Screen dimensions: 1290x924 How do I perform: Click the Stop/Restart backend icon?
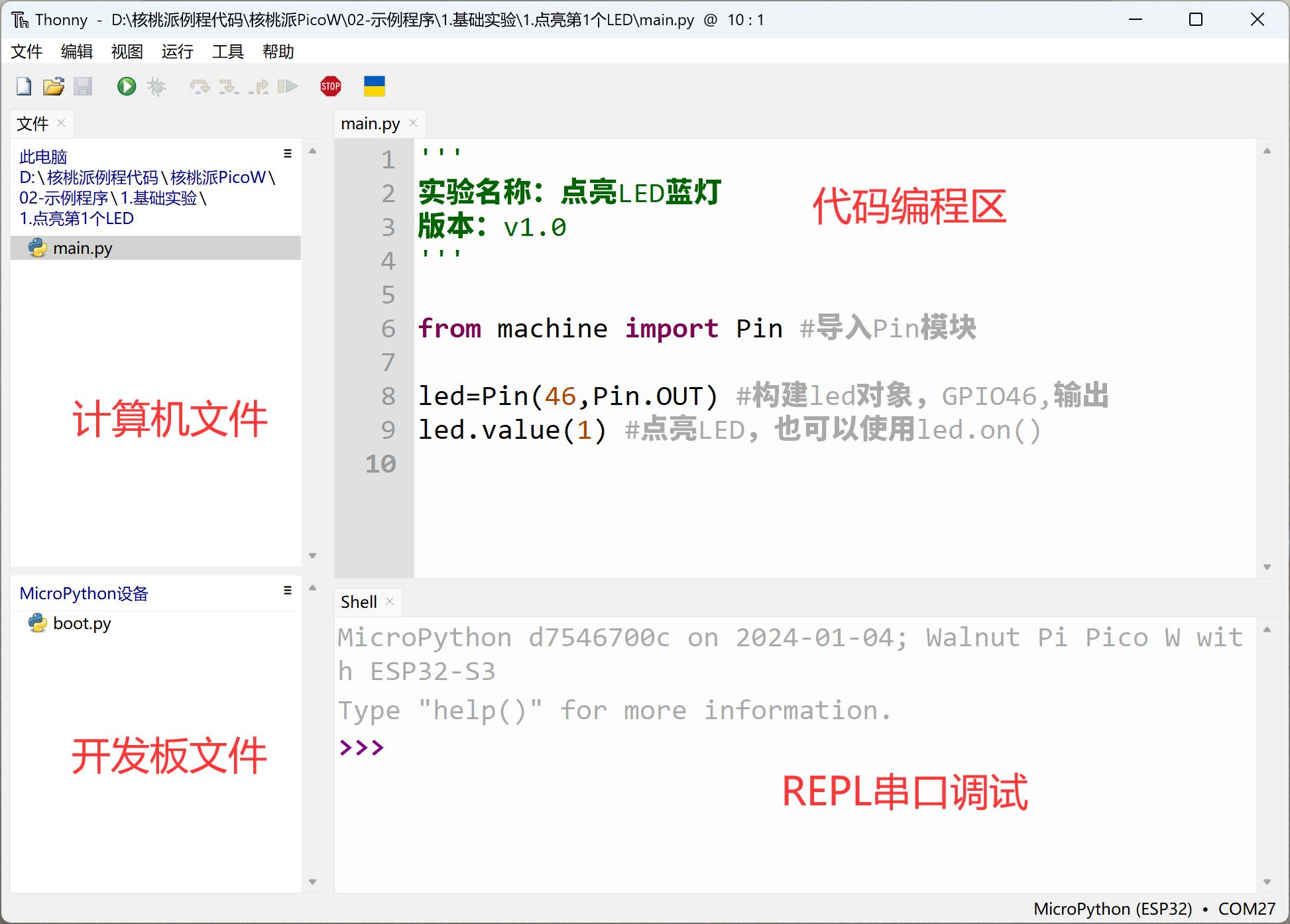point(329,86)
